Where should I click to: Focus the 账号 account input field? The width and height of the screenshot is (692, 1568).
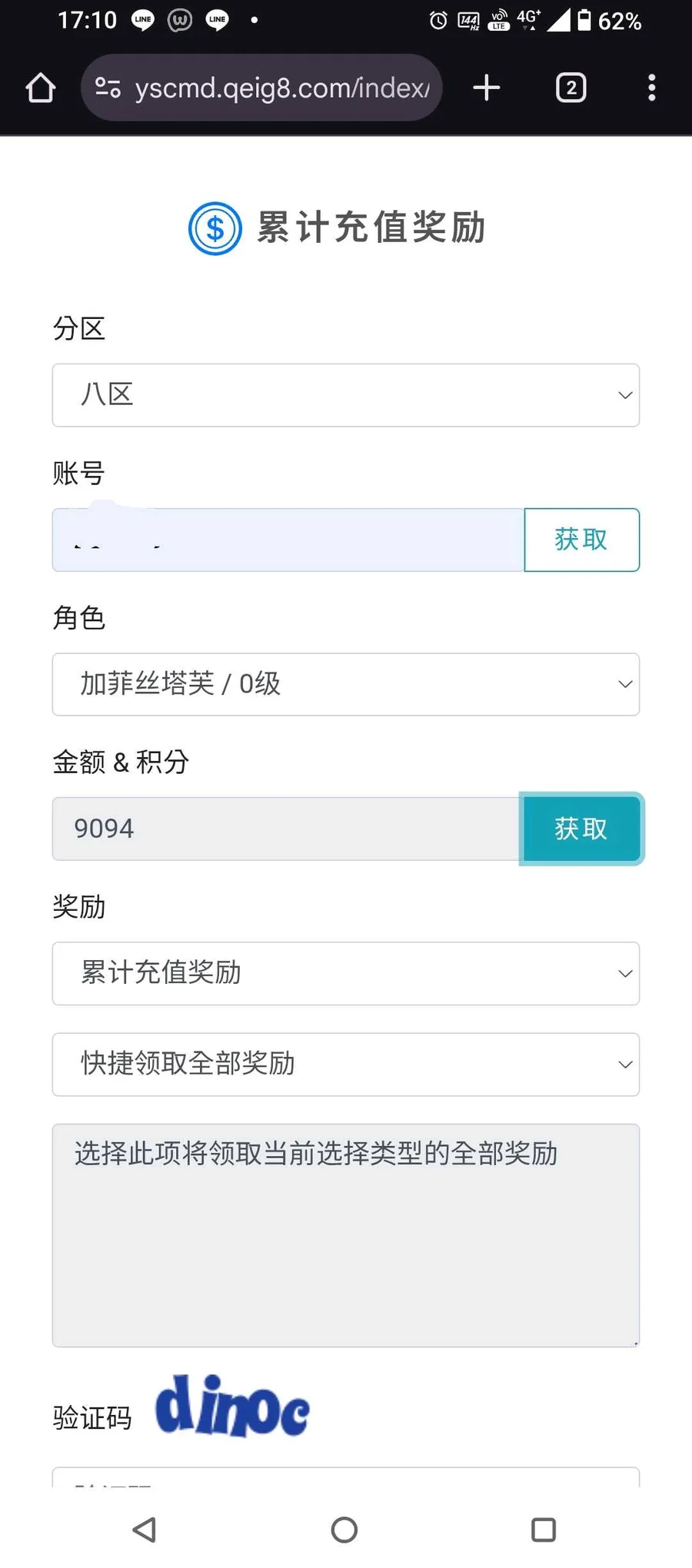coord(288,540)
